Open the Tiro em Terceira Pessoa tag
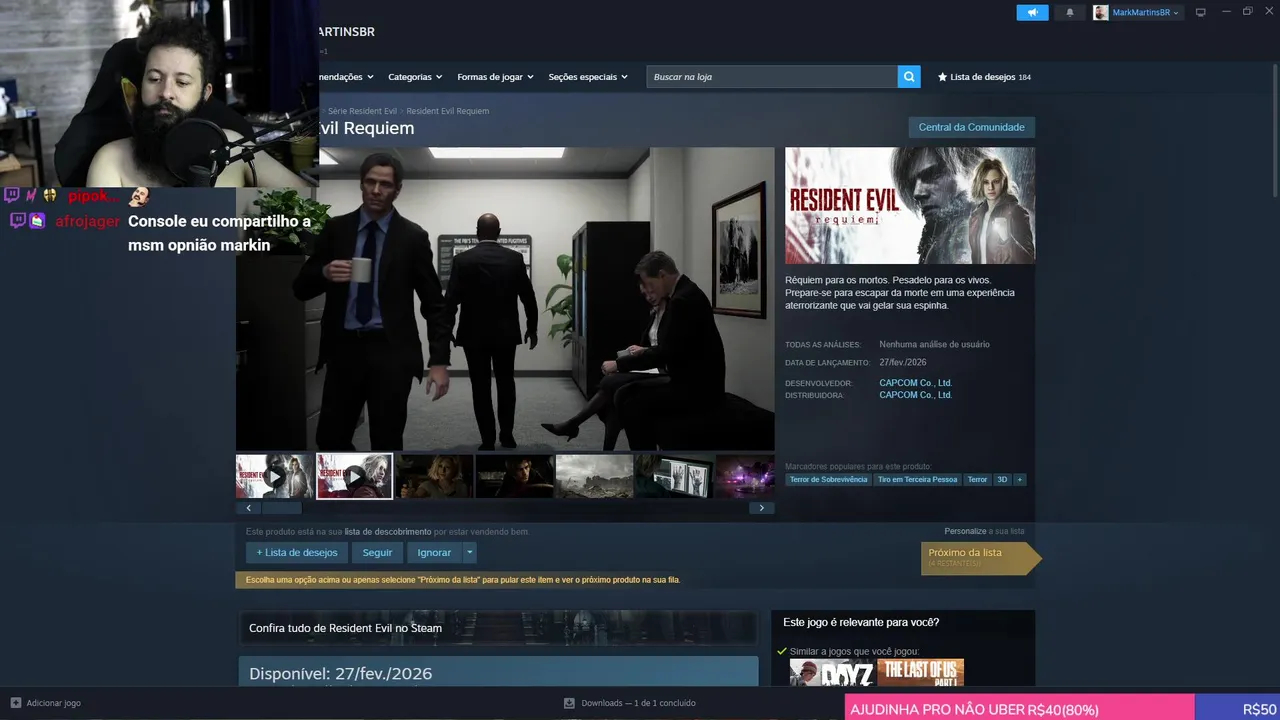1280x720 pixels. click(x=917, y=480)
